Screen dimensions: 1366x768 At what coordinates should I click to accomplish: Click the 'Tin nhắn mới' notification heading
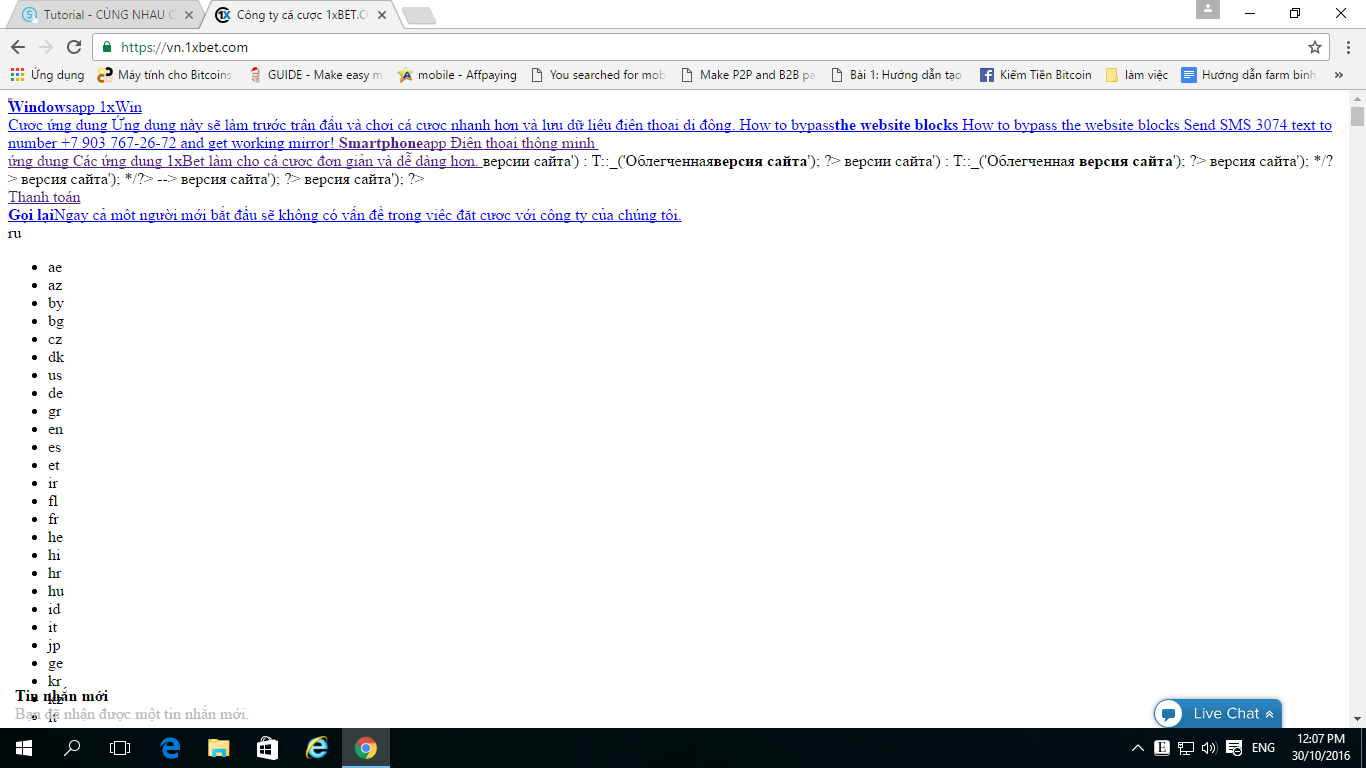point(62,696)
